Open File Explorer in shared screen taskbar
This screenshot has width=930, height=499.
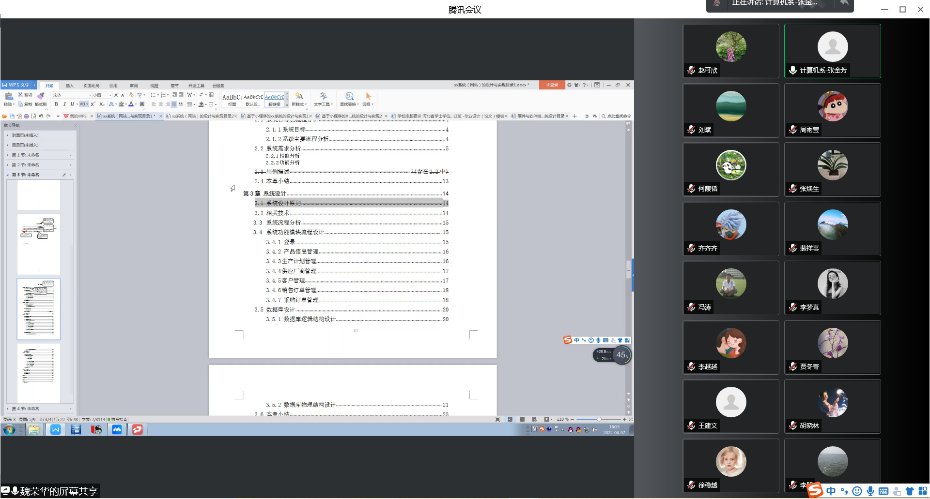(x=34, y=430)
